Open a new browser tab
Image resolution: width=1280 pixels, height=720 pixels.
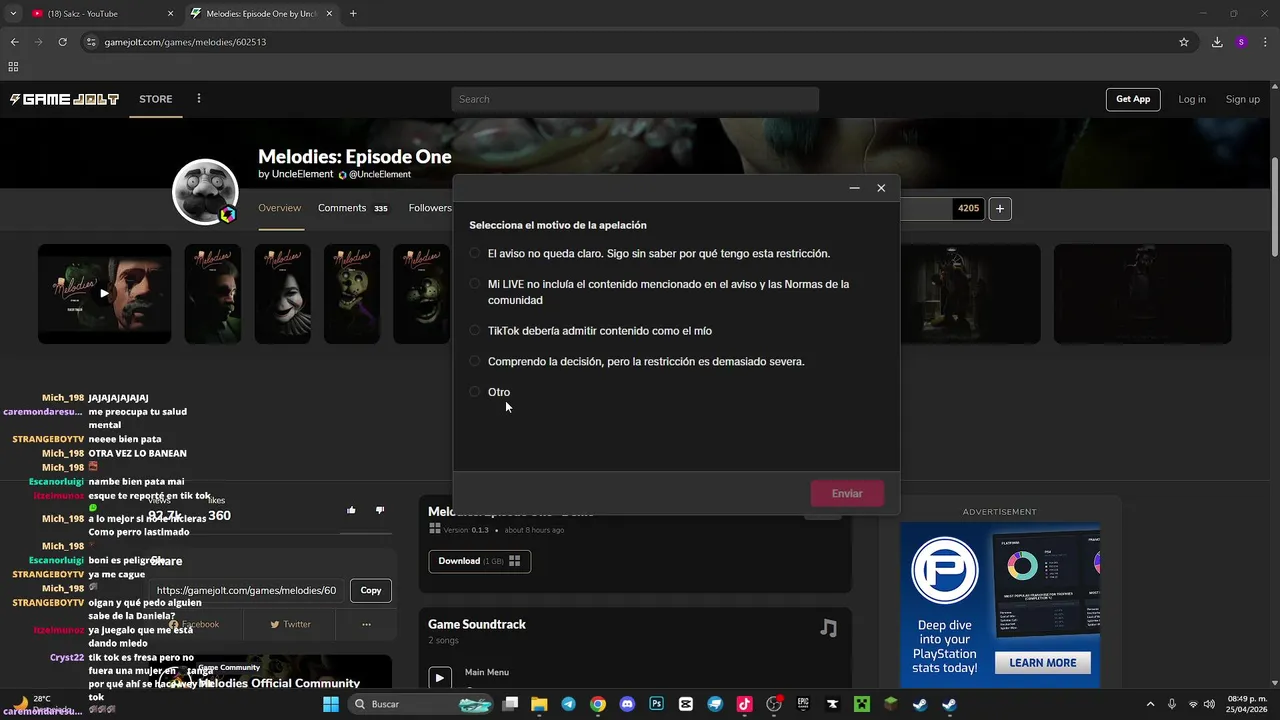(353, 14)
